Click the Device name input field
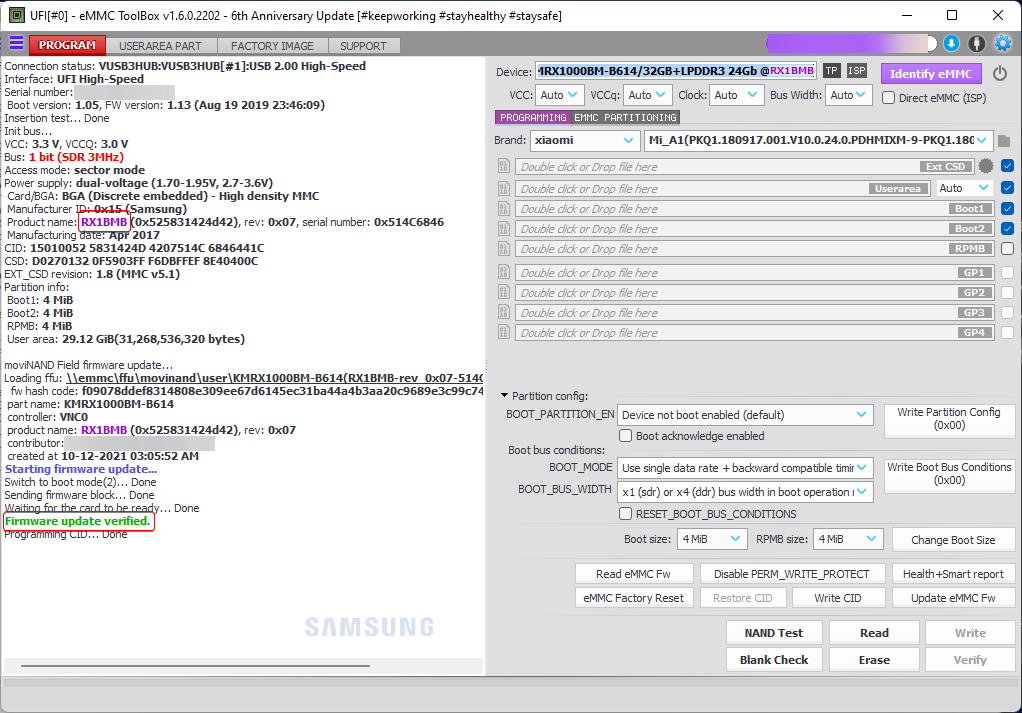Viewport: 1022px width, 713px height. click(675, 70)
